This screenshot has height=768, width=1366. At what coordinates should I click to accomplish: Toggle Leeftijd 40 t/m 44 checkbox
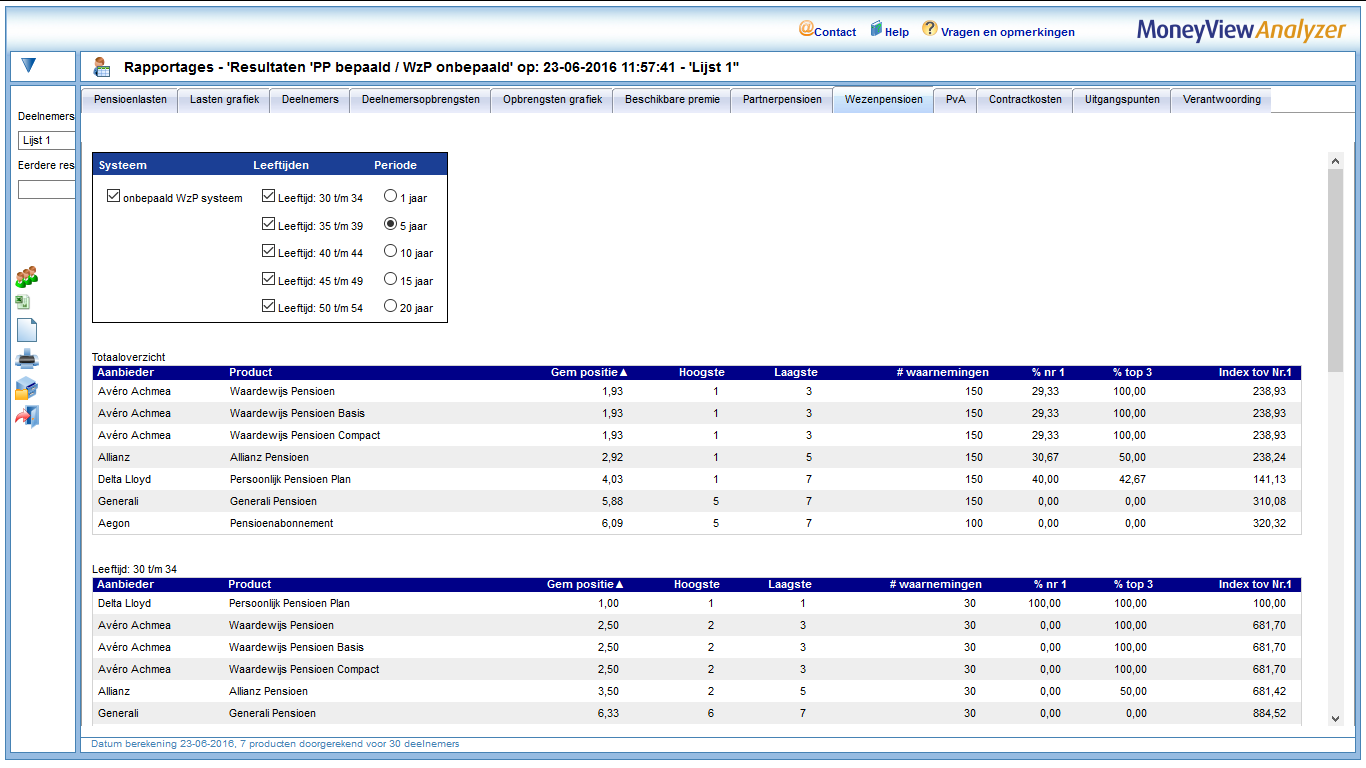pyautogui.click(x=268, y=251)
